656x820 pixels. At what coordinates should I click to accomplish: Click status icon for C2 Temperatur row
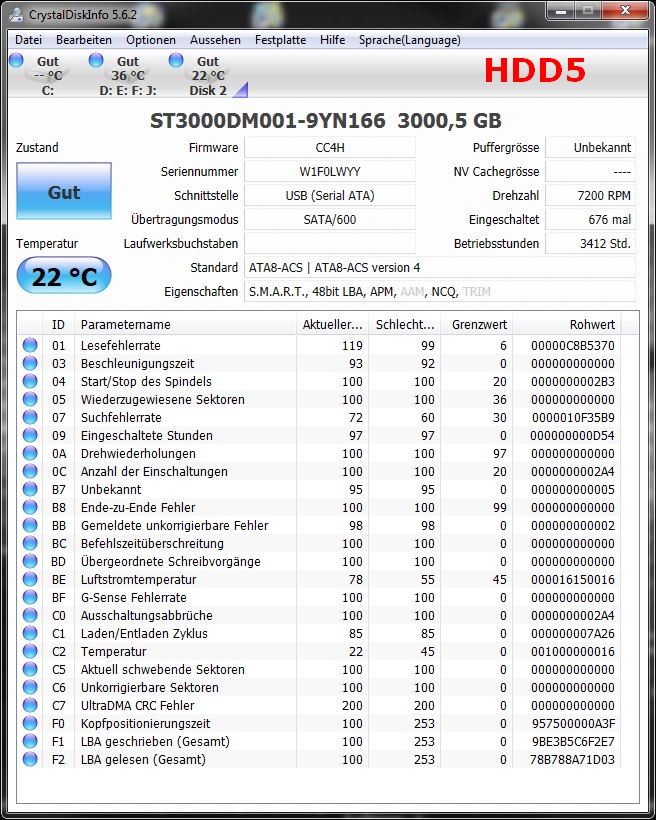(x=30, y=651)
